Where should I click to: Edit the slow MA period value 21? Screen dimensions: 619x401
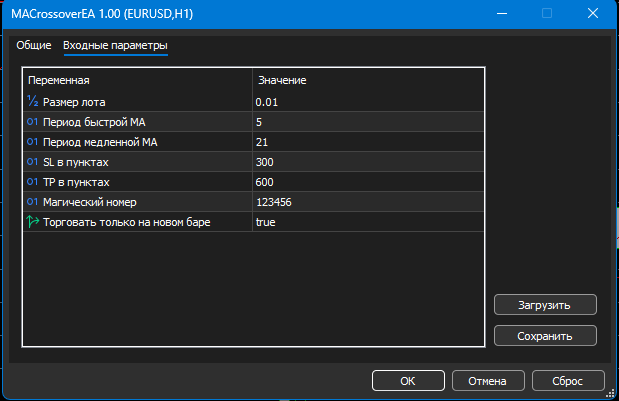368,142
